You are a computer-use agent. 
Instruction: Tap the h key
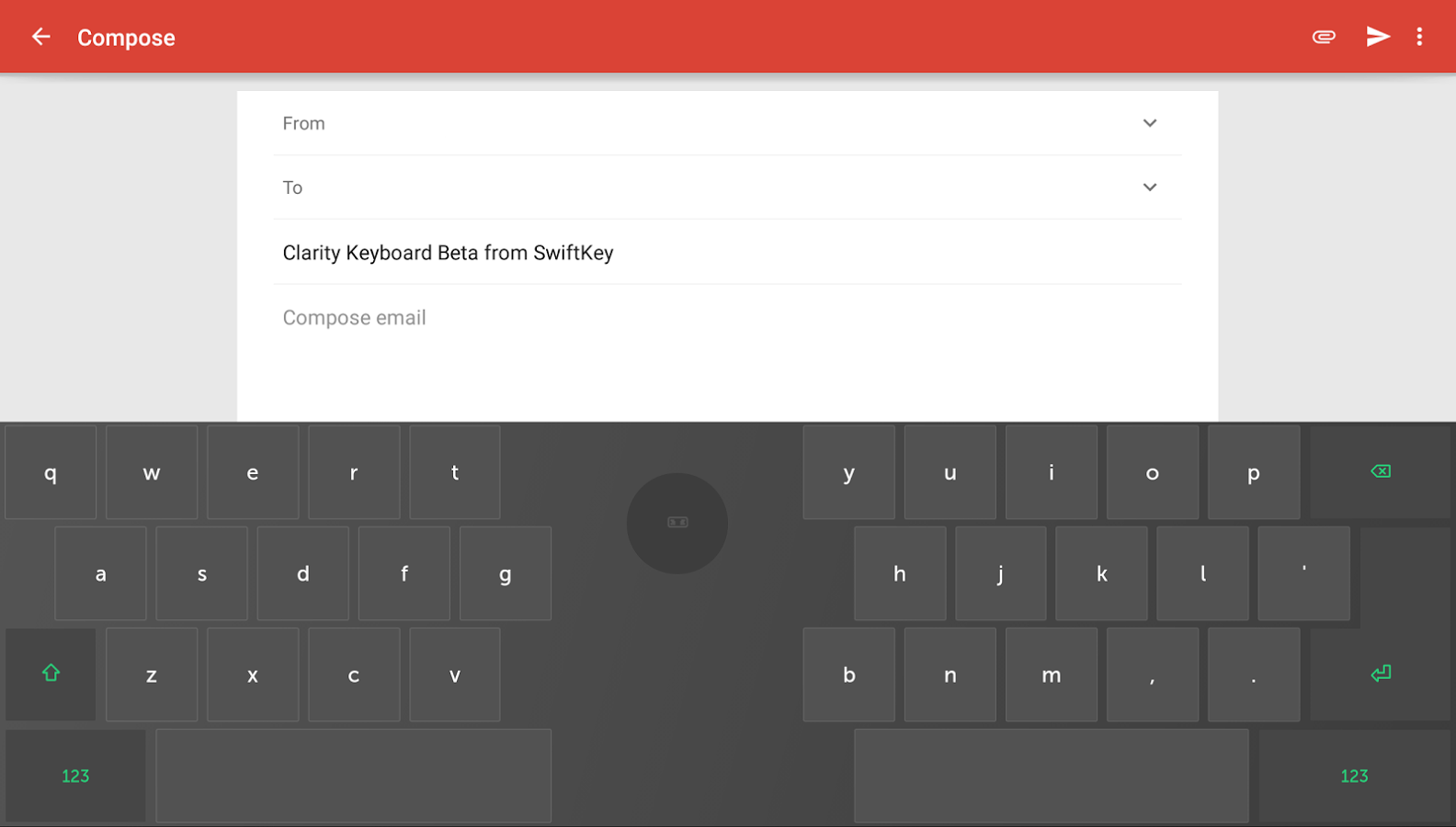[900, 573]
